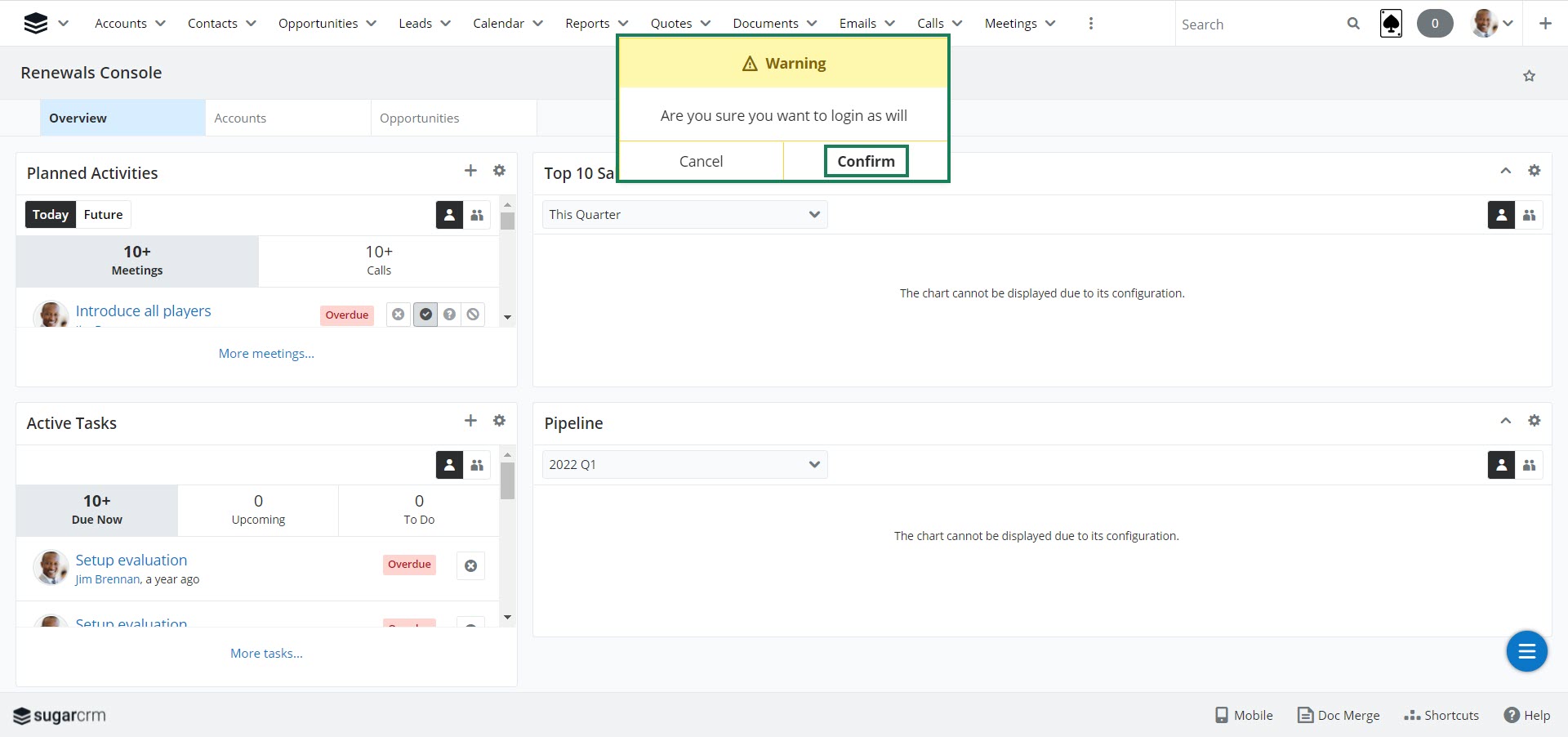Switch to the Opportunities console tab
This screenshot has width=1568, height=737.
click(454, 118)
